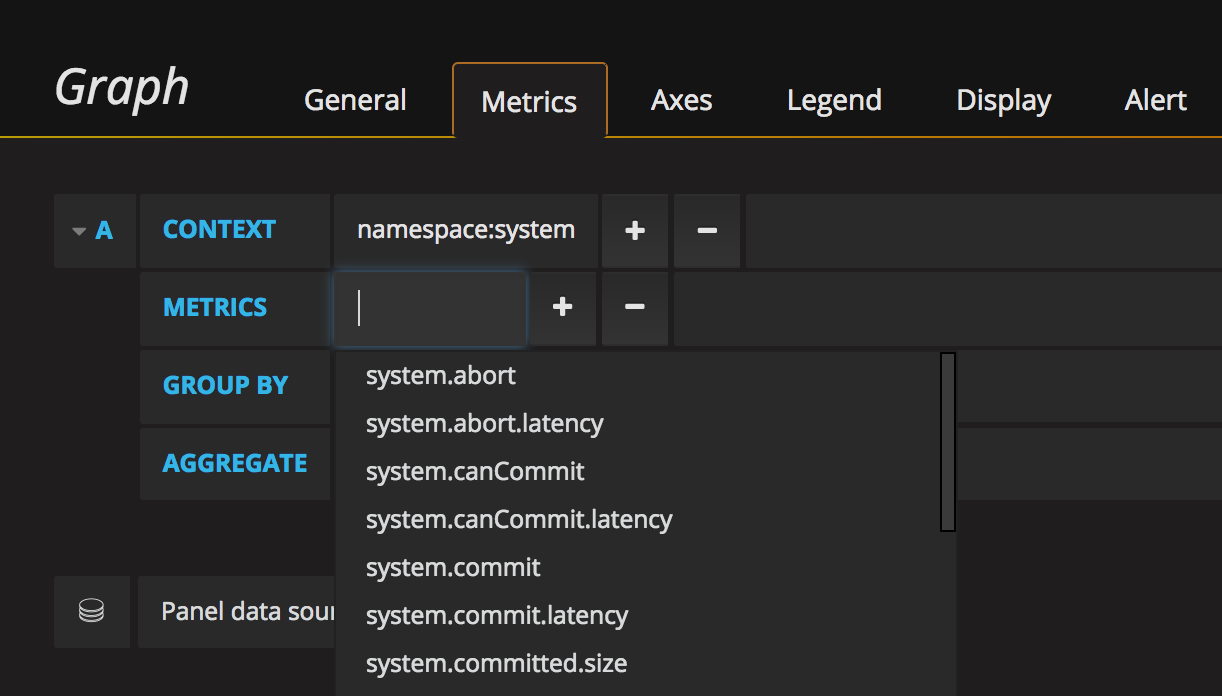Click the minus button in CONTEXT row
The width and height of the screenshot is (1222, 696).
click(x=707, y=231)
